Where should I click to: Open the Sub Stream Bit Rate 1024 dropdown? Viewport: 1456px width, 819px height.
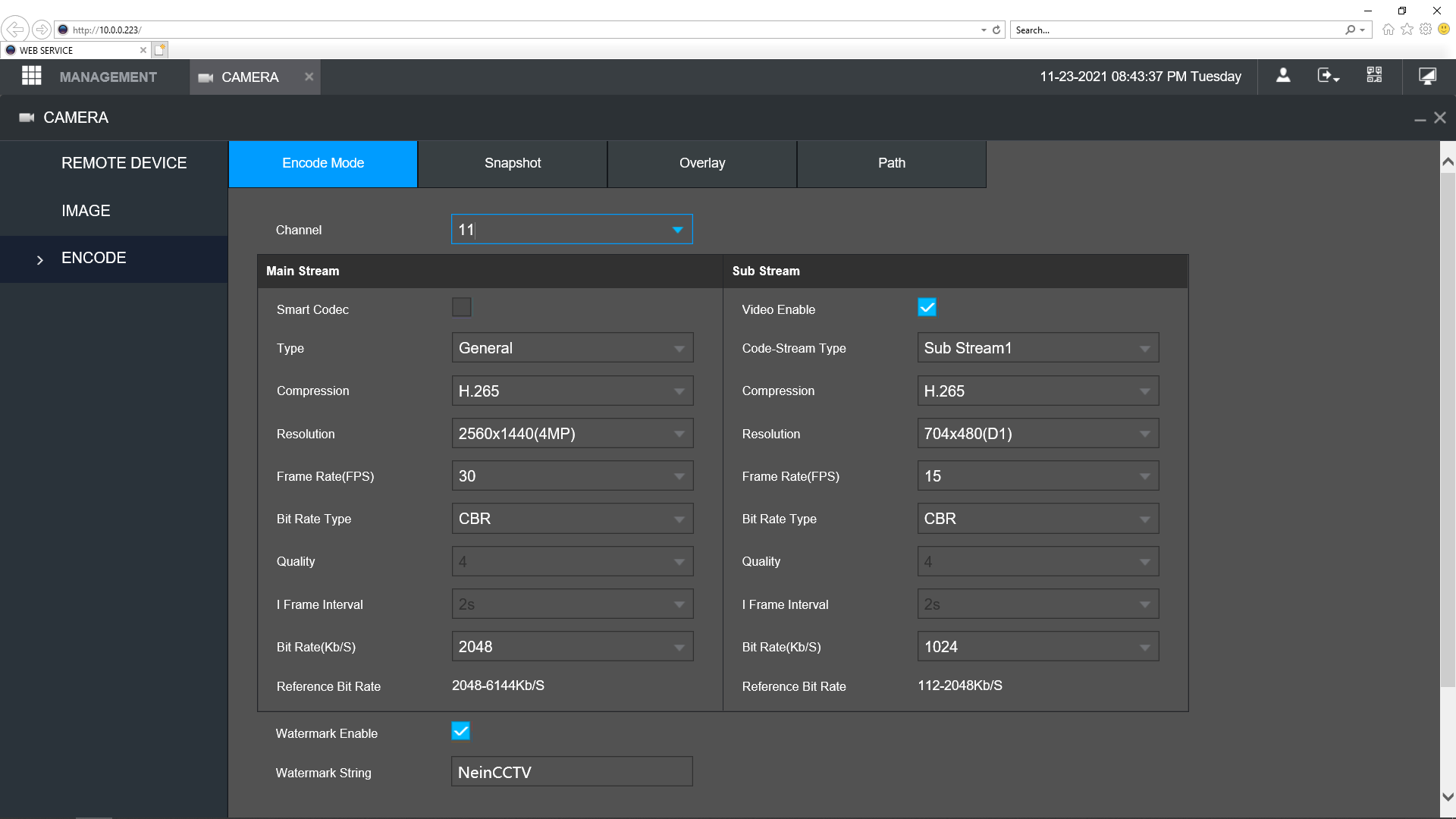(x=1038, y=647)
